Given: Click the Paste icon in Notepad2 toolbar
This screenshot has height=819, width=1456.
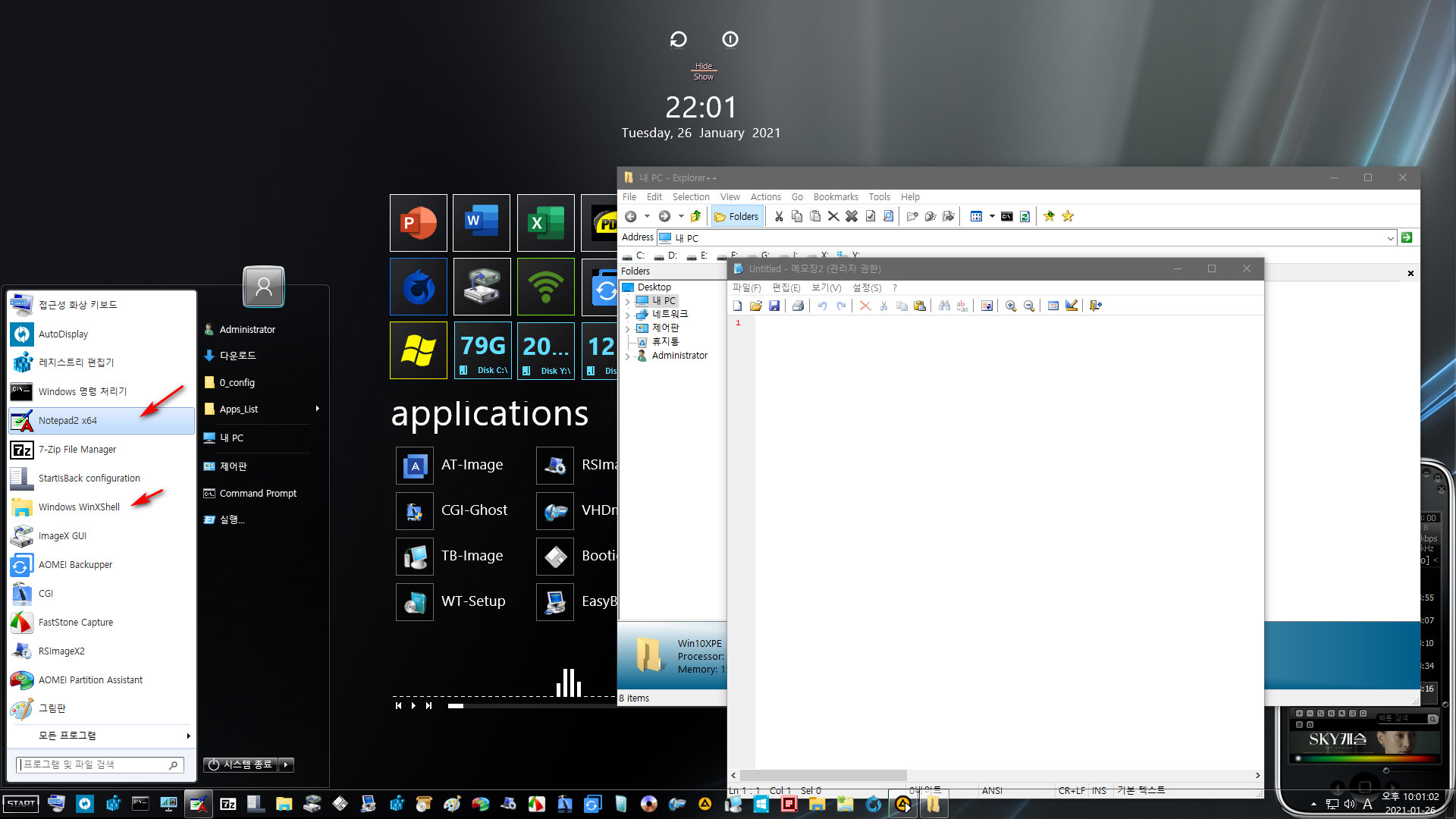Looking at the screenshot, I should 920,306.
